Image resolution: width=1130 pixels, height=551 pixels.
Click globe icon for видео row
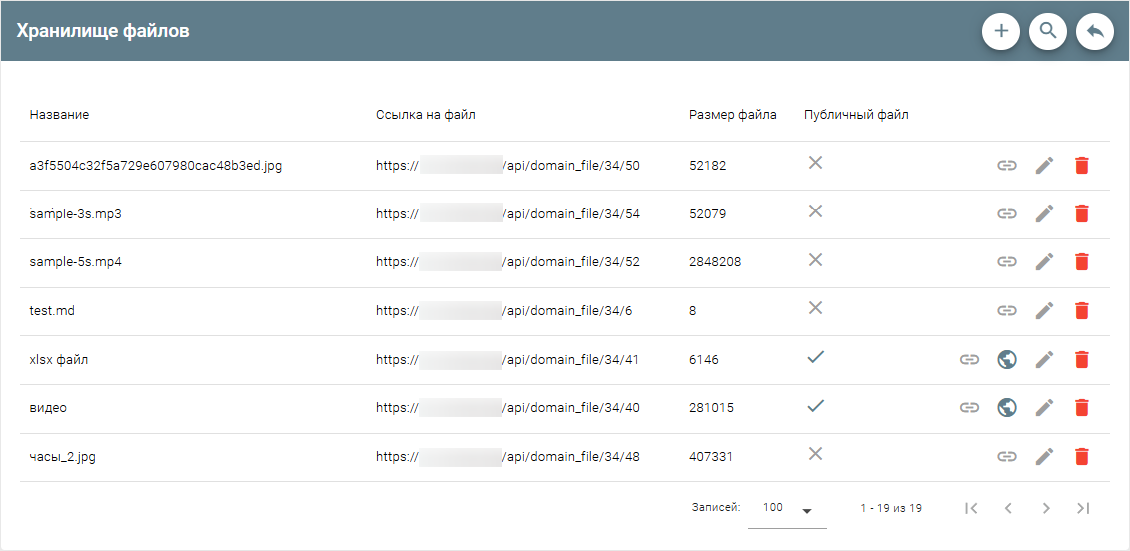(1007, 407)
